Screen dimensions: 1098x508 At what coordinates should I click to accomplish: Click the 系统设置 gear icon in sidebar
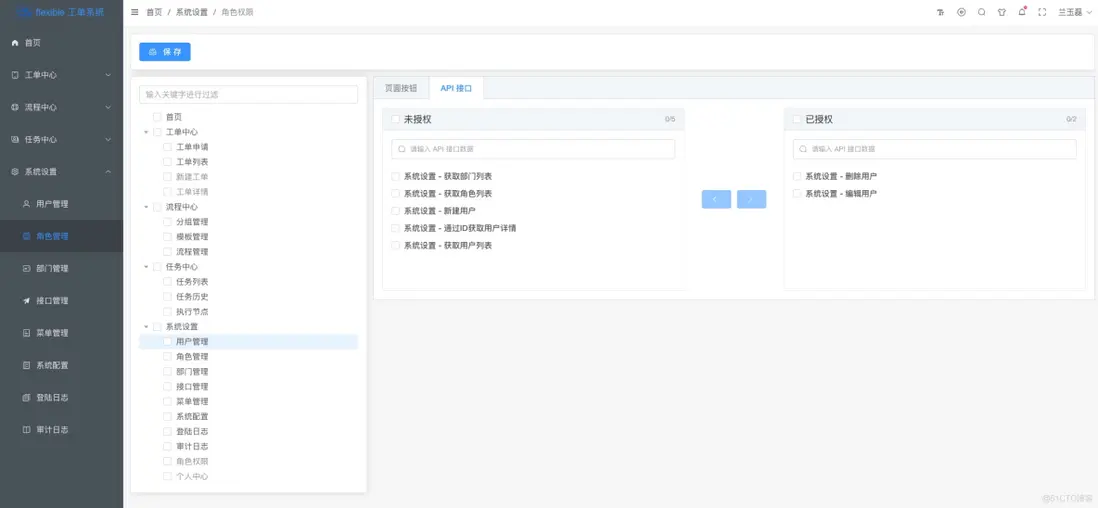coord(15,172)
